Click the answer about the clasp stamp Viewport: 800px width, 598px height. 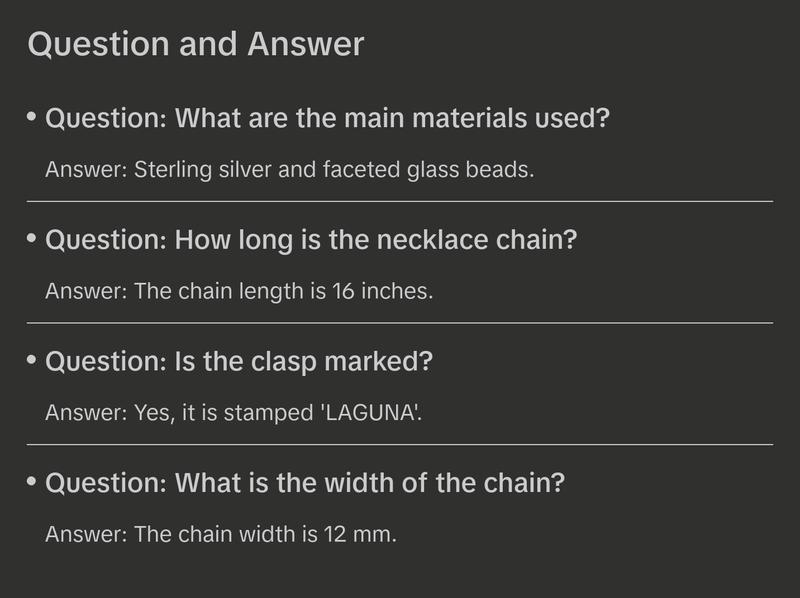(x=234, y=412)
